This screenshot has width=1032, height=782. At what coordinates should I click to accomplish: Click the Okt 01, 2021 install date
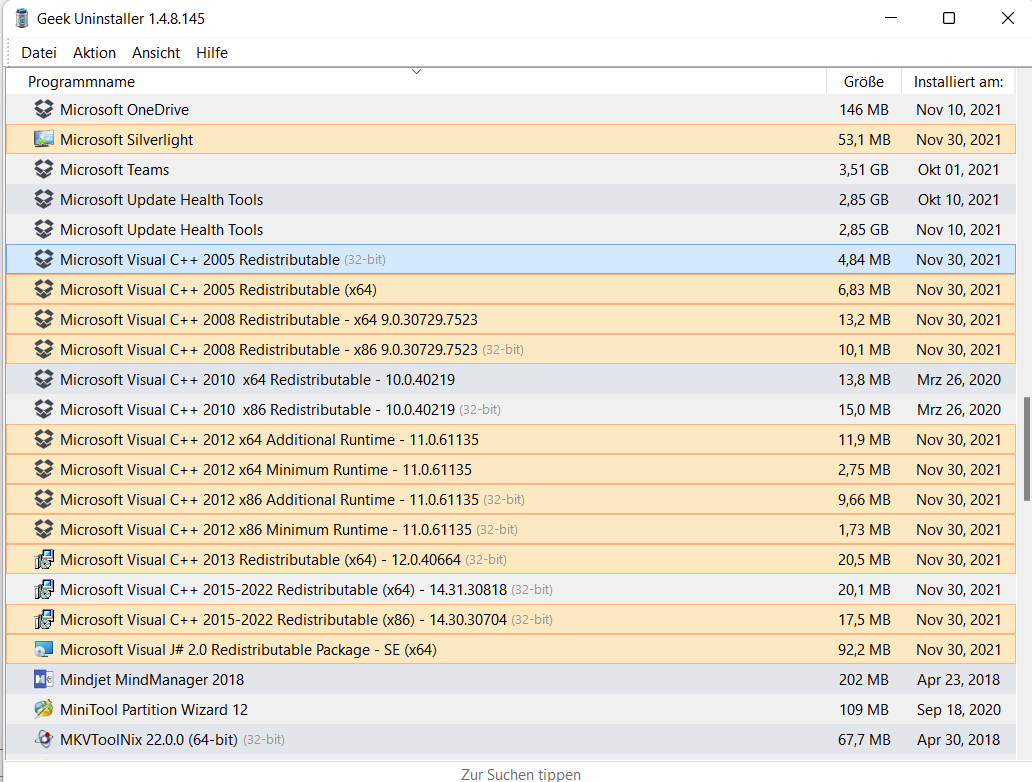[x=958, y=170]
